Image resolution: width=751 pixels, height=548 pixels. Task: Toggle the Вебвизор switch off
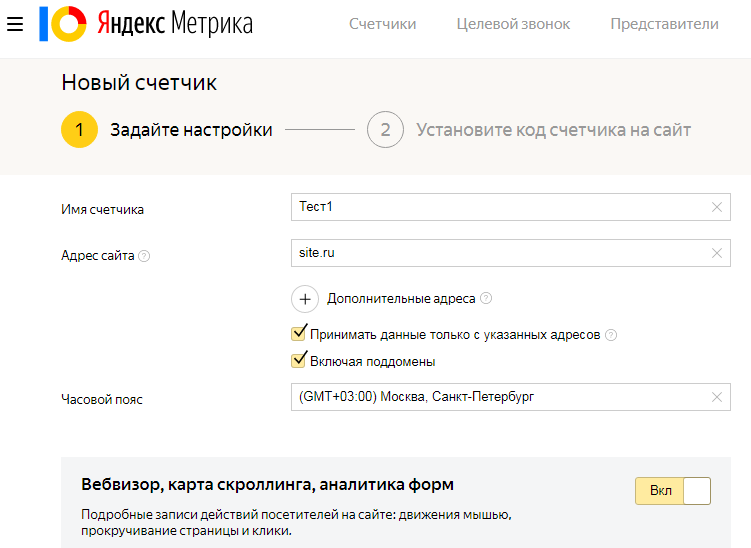click(x=672, y=491)
